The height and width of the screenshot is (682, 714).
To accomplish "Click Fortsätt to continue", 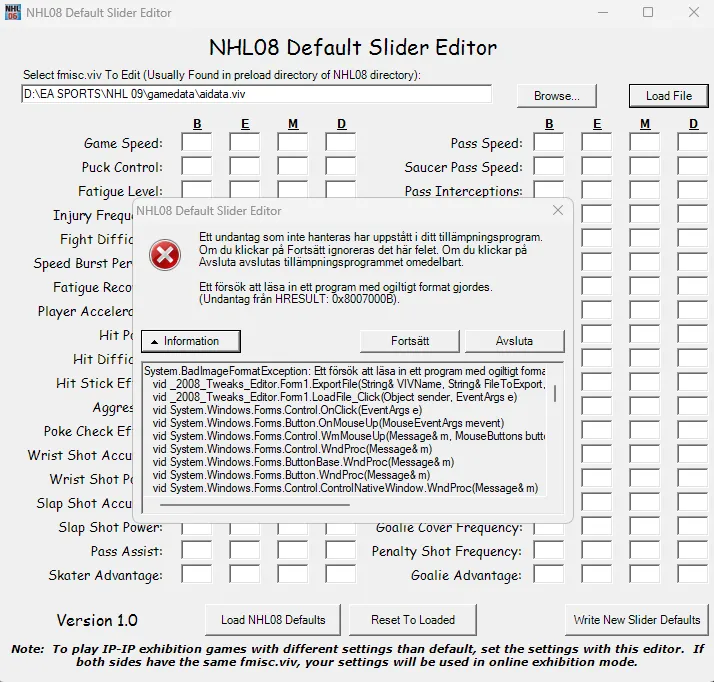I will pos(410,341).
